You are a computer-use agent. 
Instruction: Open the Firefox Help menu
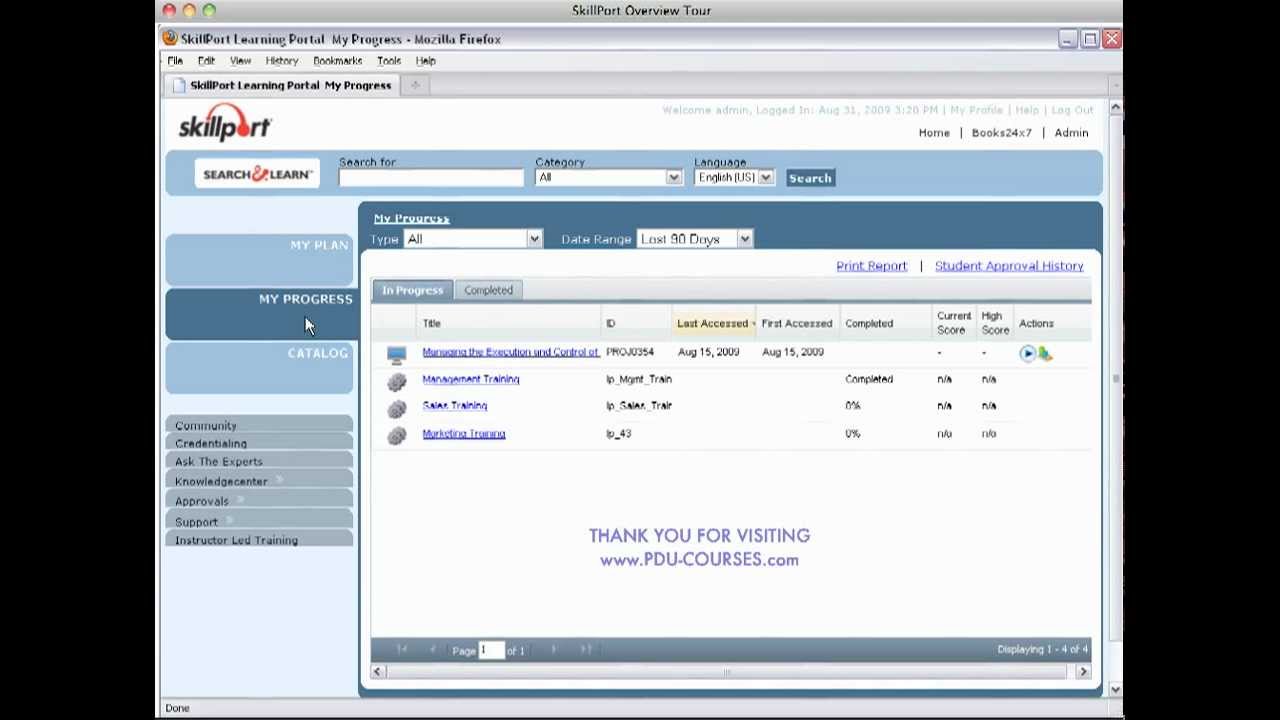(x=425, y=61)
